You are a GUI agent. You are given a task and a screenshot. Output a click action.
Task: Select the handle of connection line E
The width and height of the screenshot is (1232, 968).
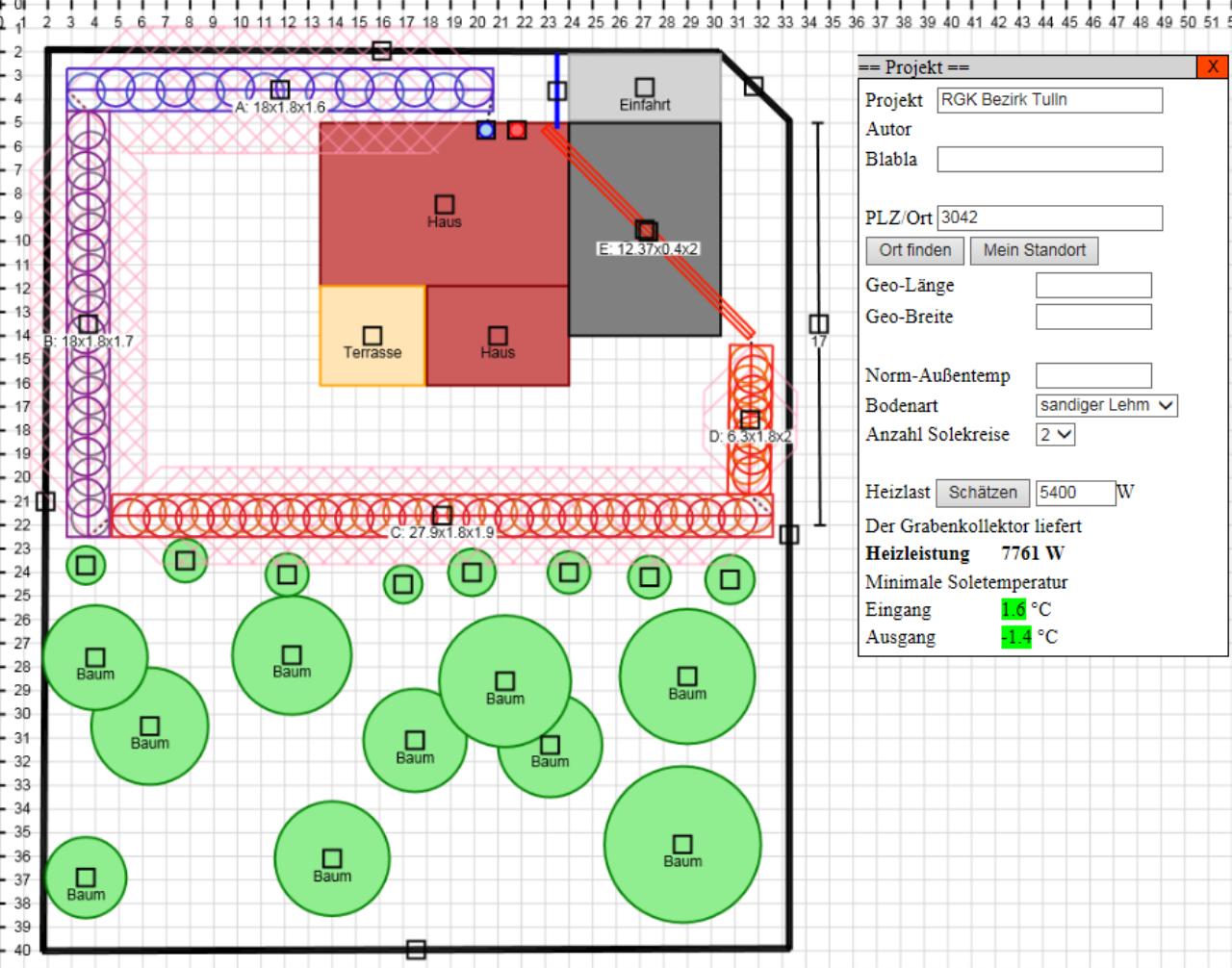[x=647, y=230]
